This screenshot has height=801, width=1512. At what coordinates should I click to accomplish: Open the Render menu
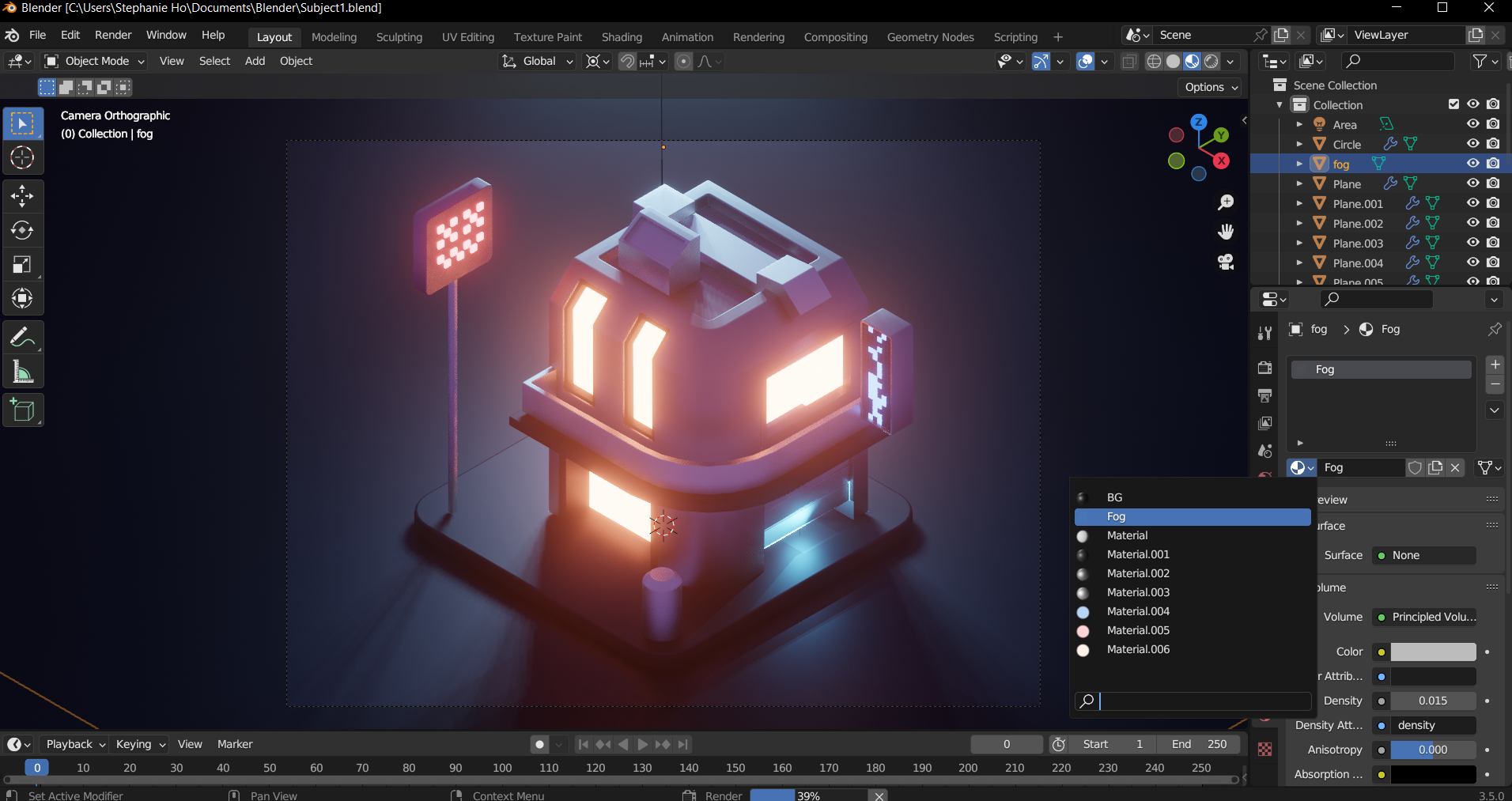(113, 35)
